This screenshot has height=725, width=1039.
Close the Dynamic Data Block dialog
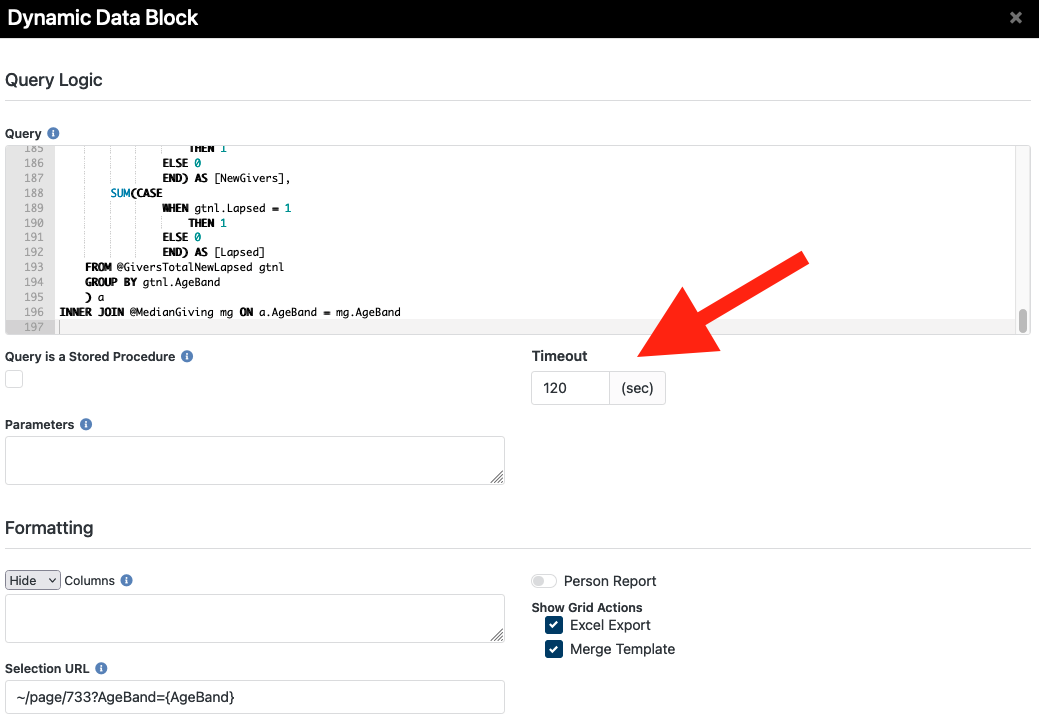coord(1015,18)
